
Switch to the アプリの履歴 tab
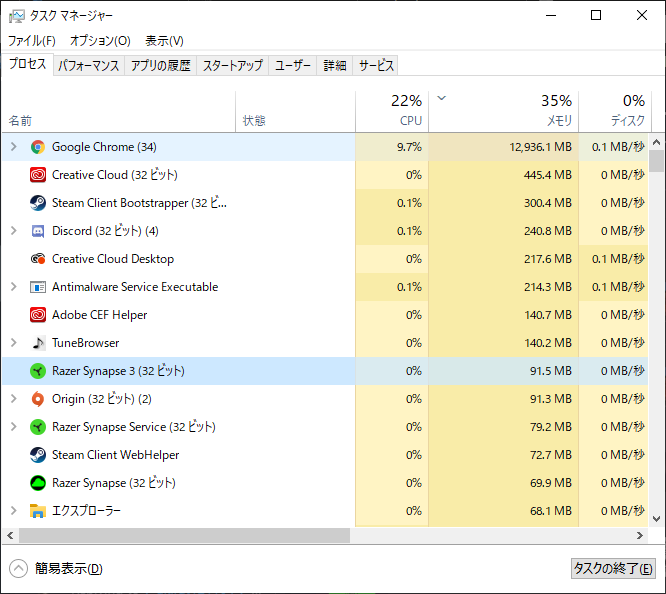(x=161, y=65)
